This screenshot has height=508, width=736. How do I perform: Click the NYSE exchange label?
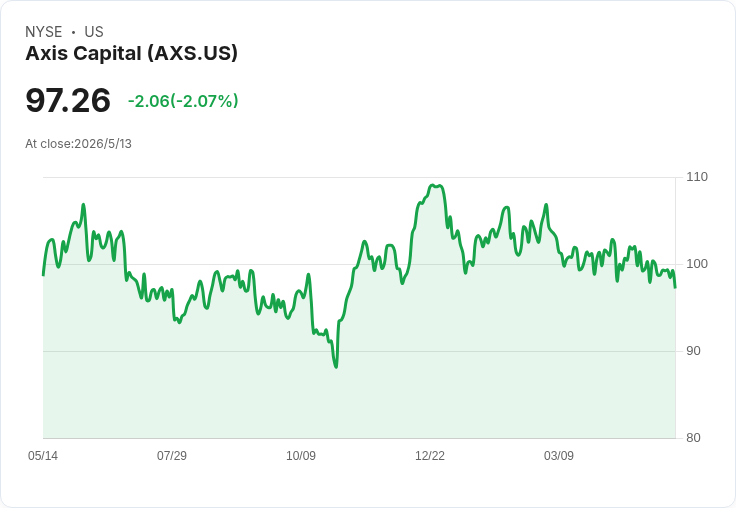(x=44, y=32)
